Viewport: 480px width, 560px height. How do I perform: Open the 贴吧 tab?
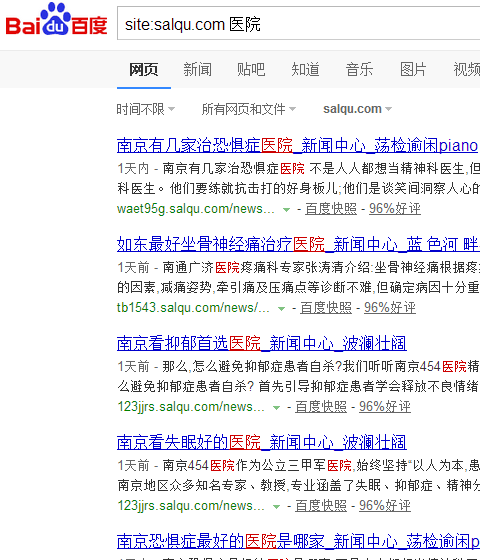pyautogui.click(x=251, y=69)
